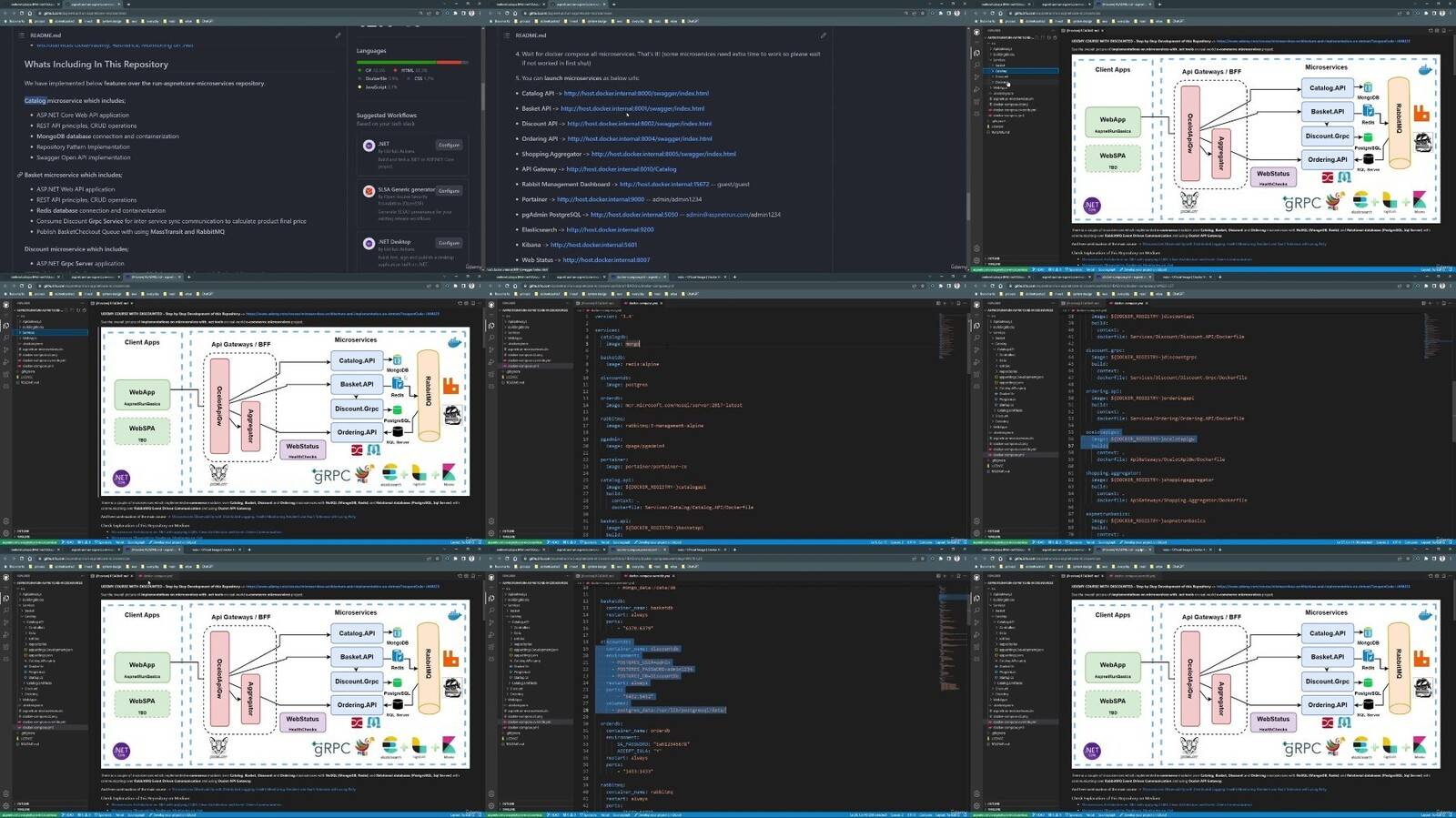
Task: Open the Rabbit Management Dashboard link
Action: [663, 185]
